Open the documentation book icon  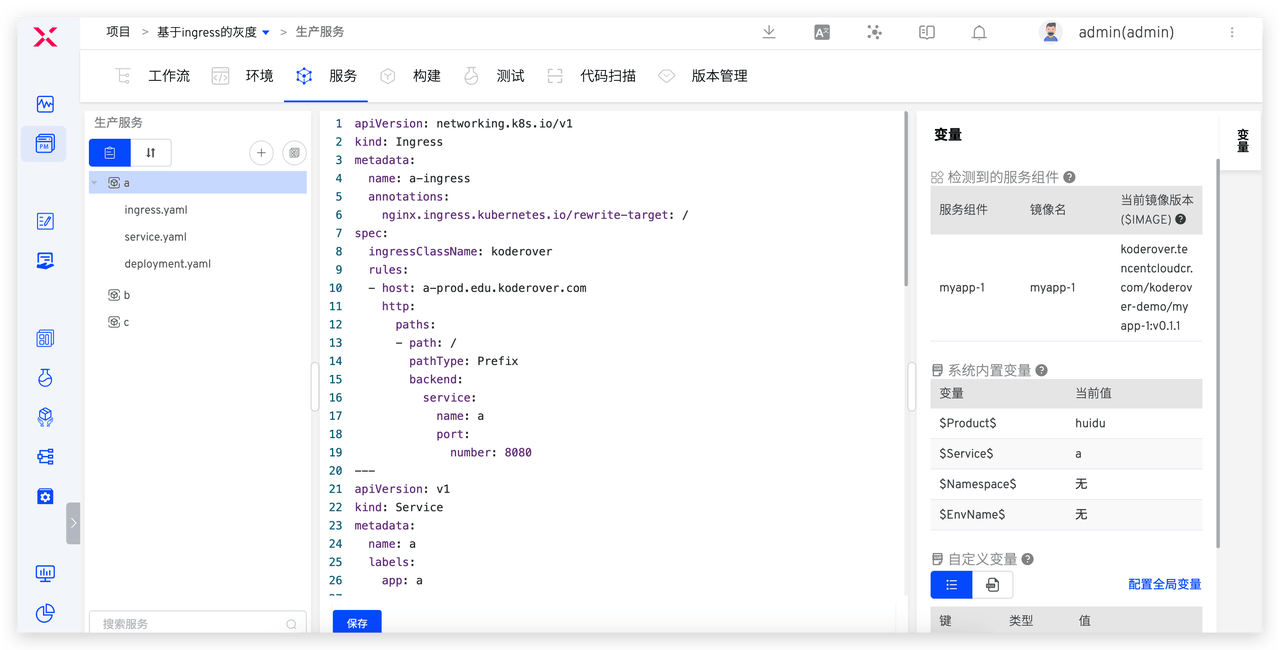click(x=927, y=32)
